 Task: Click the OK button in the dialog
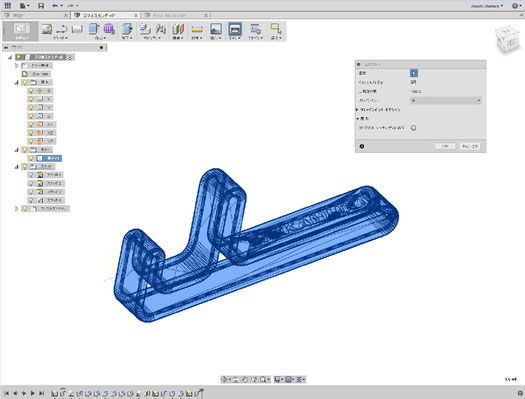pos(445,146)
